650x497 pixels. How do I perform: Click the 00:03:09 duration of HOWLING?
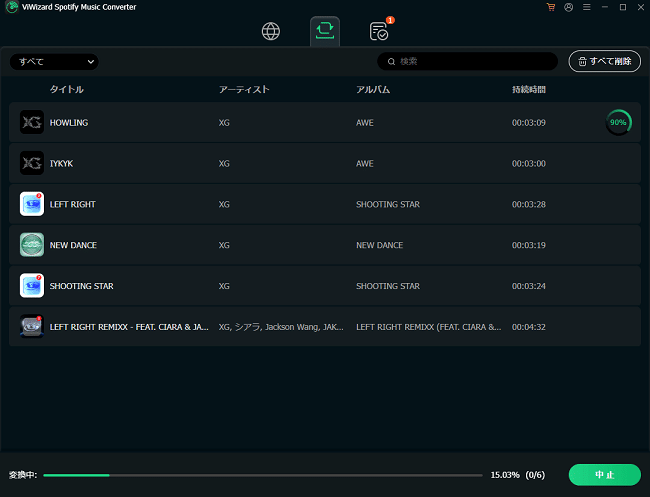[x=529, y=123]
